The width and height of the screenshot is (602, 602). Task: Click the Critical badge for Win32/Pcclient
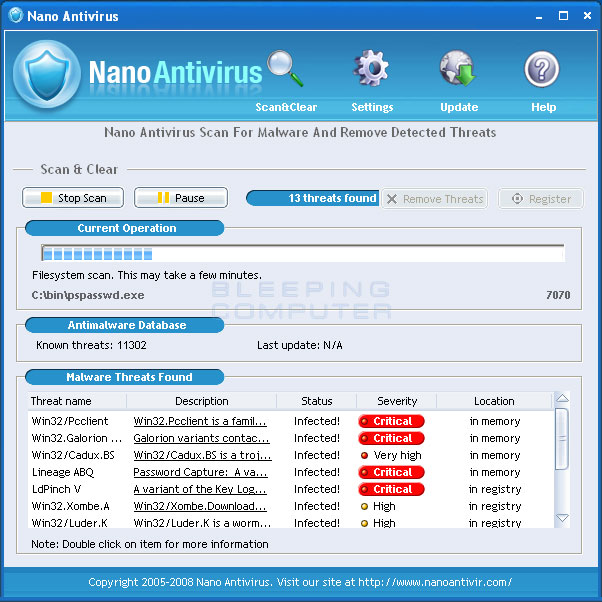[x=391, y=421]
